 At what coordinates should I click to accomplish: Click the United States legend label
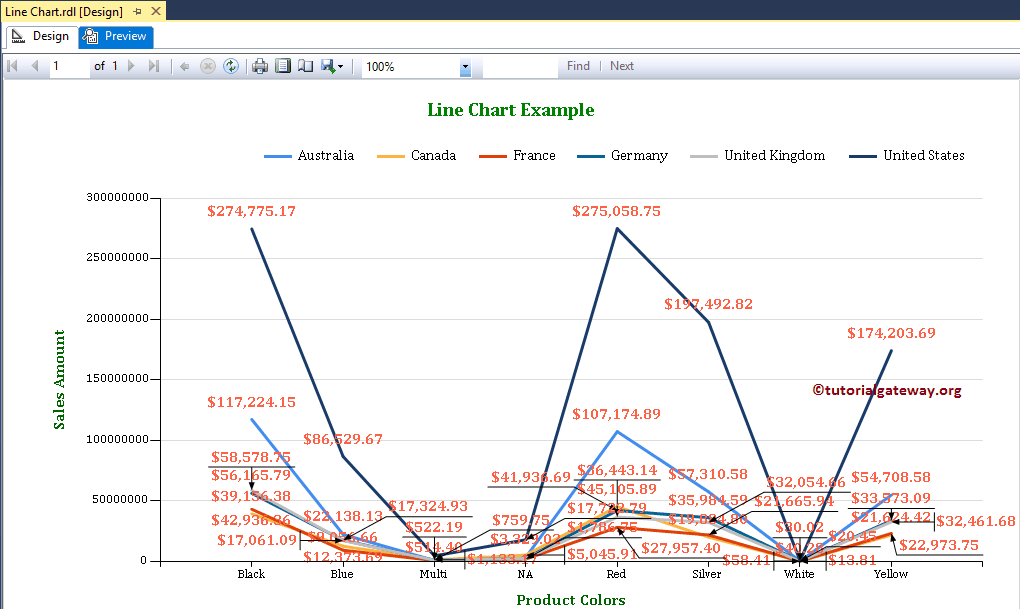(x=924, y=155)
